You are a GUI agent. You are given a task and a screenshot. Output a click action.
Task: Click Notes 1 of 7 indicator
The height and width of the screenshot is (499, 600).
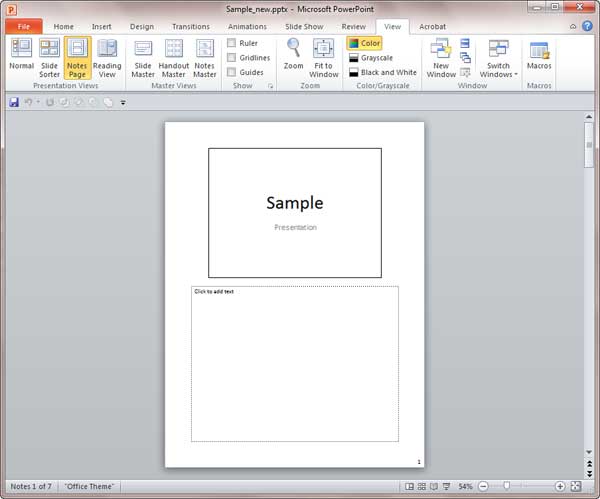point(31,486)
